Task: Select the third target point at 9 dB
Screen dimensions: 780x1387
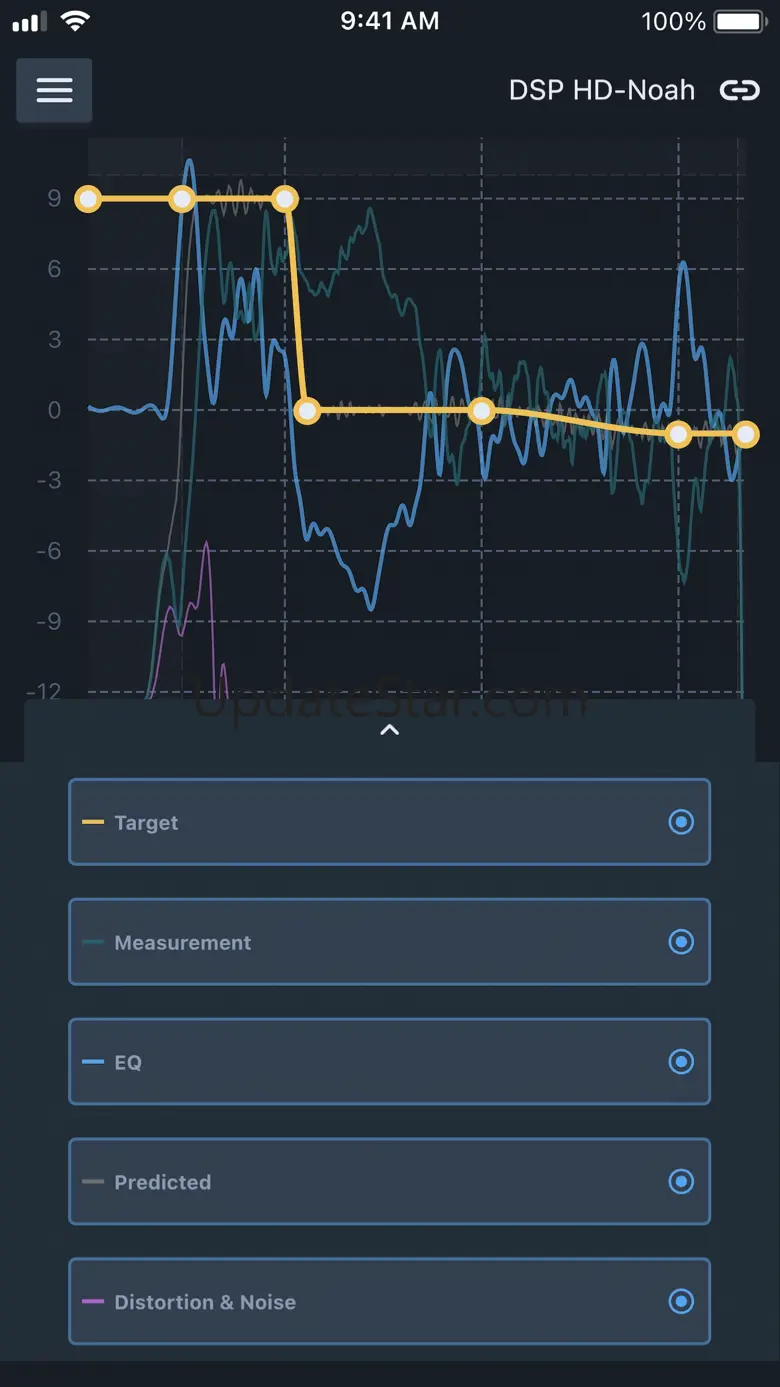Action: pos(285,199)
